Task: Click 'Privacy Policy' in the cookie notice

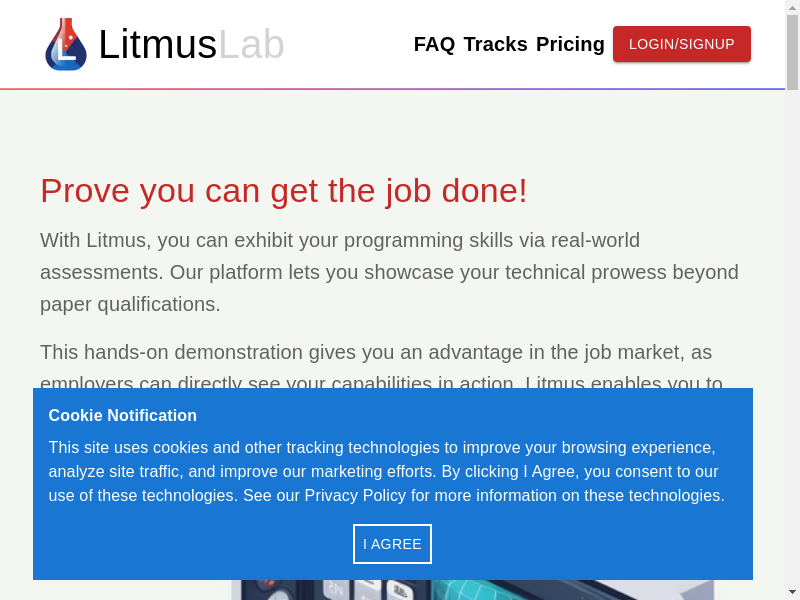Action: 355,496
